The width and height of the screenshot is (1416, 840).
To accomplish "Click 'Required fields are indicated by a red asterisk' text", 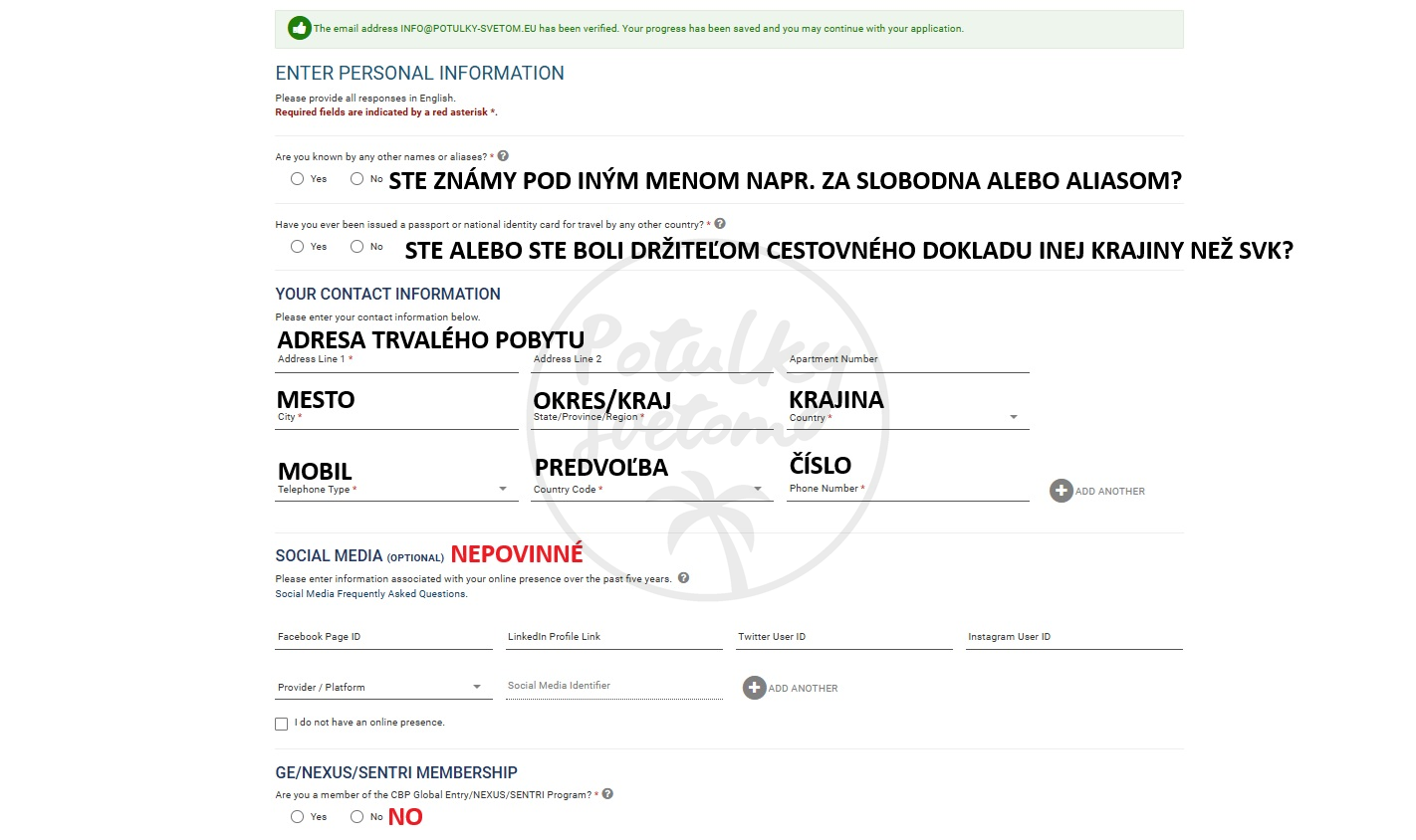I will click(x=385, y=112).
